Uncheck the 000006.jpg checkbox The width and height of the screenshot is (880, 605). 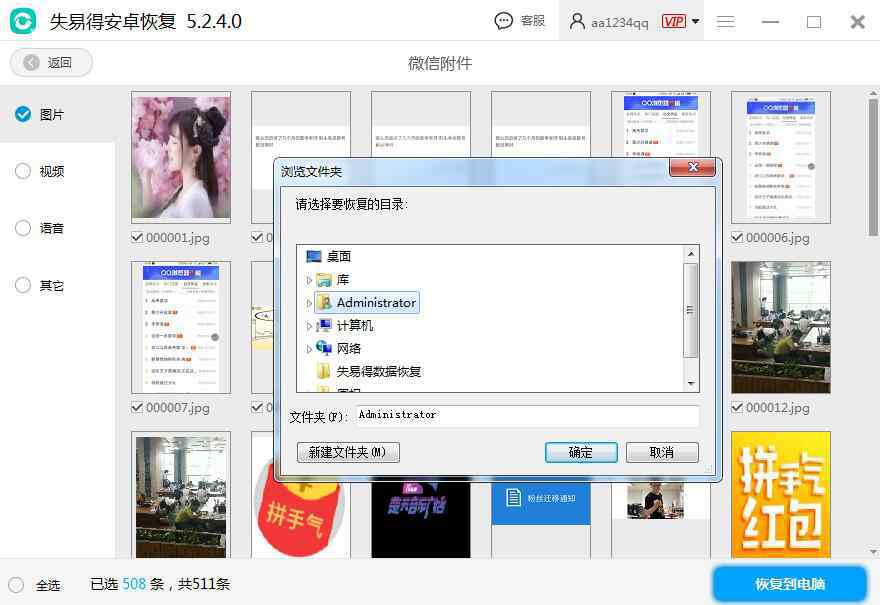pyautogui.click(x=737, y=238)
